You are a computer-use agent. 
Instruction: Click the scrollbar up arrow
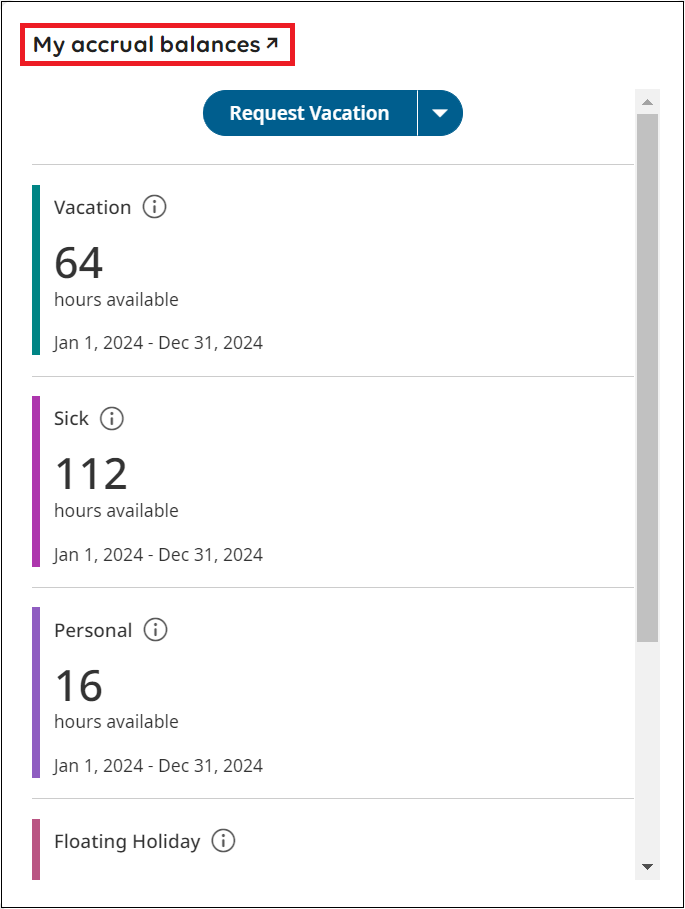click(647, 102)
